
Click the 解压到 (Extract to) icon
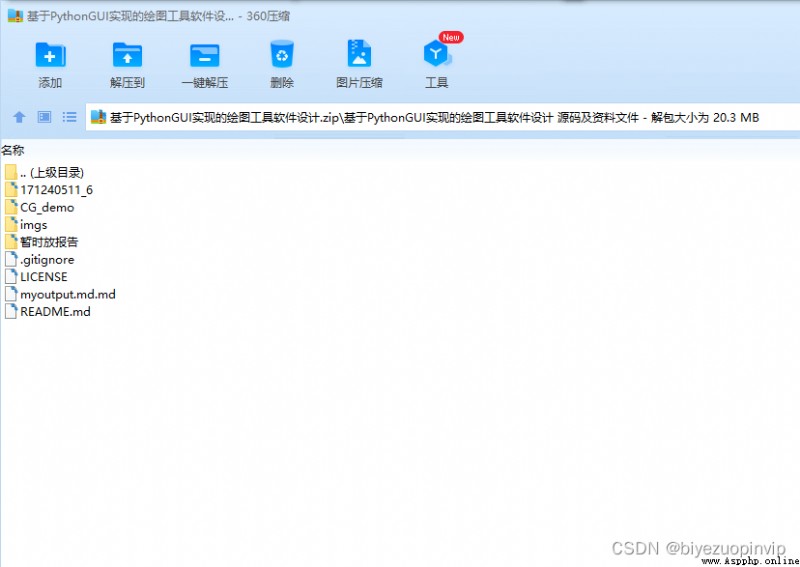point(127,55)
